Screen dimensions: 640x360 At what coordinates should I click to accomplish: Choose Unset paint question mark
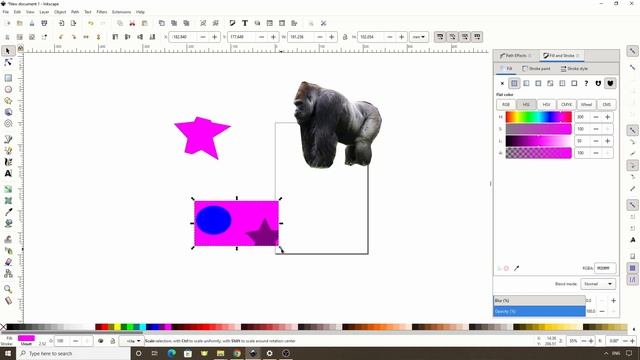click(586, 83)
